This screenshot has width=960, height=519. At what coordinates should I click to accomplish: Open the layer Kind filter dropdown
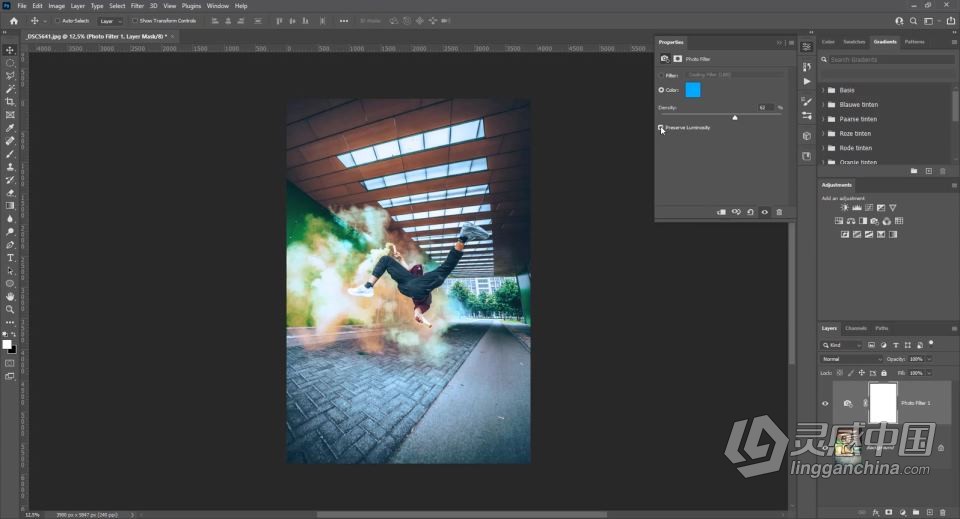pyautogui.click(x=842, y=345)
